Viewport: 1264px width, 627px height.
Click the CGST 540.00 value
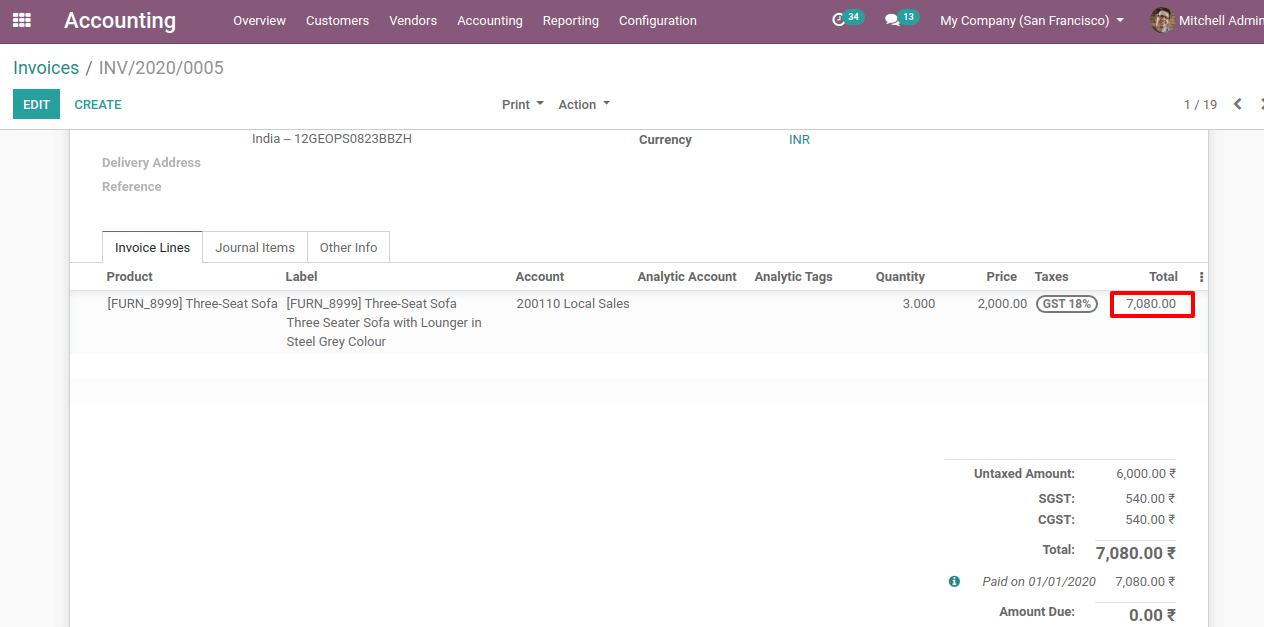[x=1151, y=520]
